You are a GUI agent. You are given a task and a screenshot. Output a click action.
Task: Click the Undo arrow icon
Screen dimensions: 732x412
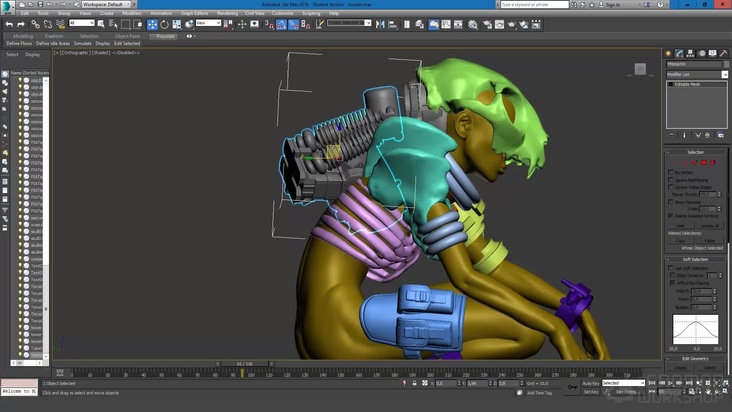(9, 24)
